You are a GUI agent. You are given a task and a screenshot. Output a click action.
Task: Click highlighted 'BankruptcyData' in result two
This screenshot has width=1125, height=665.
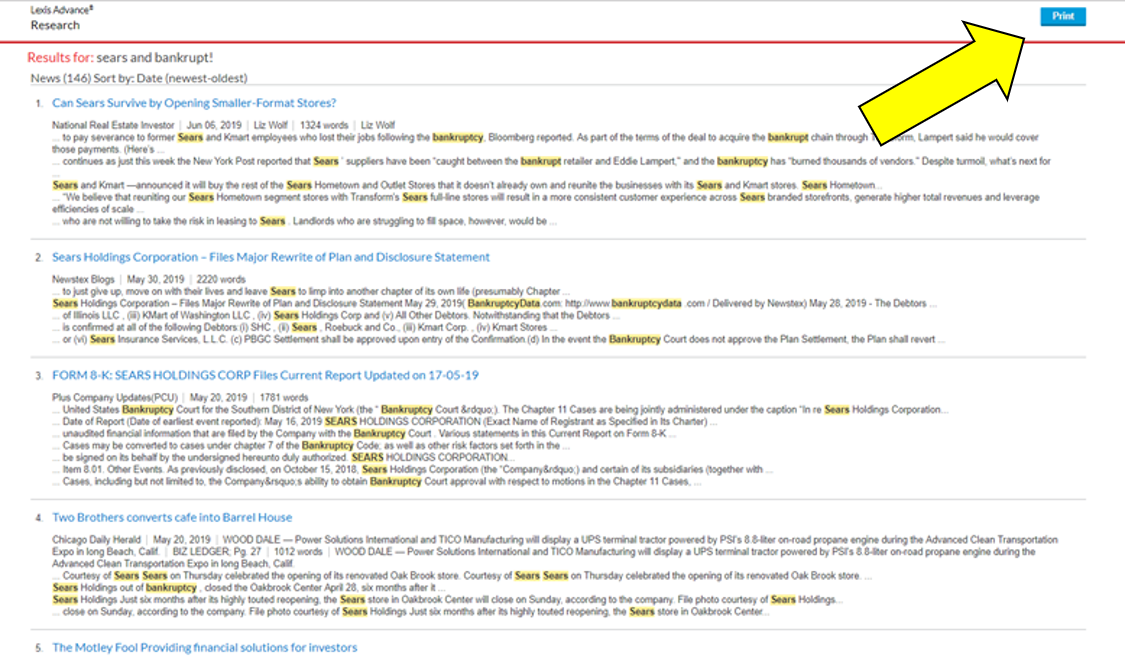[x=503, y=303]
